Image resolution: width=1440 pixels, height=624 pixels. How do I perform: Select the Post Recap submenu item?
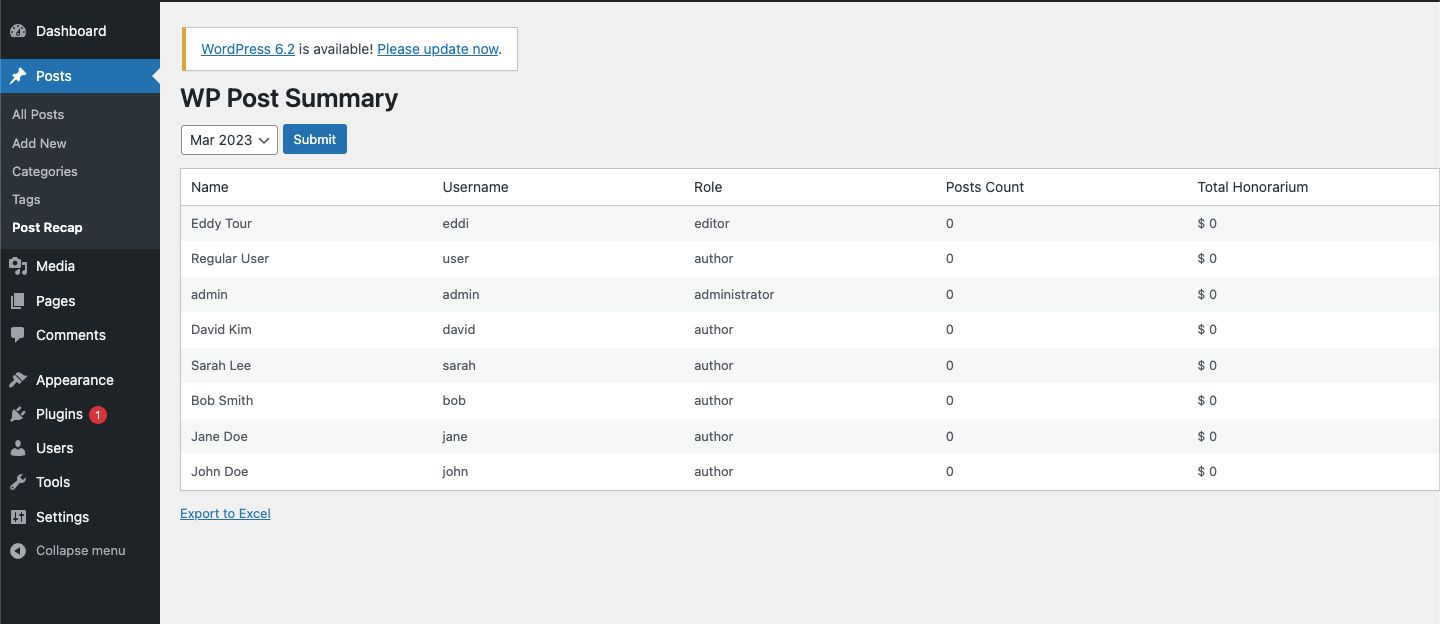pos(47,227)
